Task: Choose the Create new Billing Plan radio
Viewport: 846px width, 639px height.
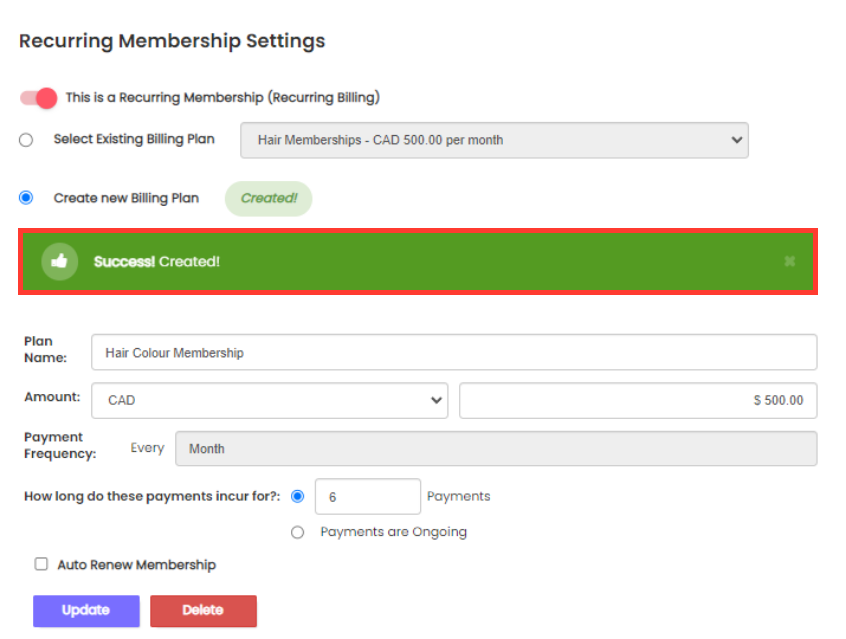Action: [x=26, y=198]
